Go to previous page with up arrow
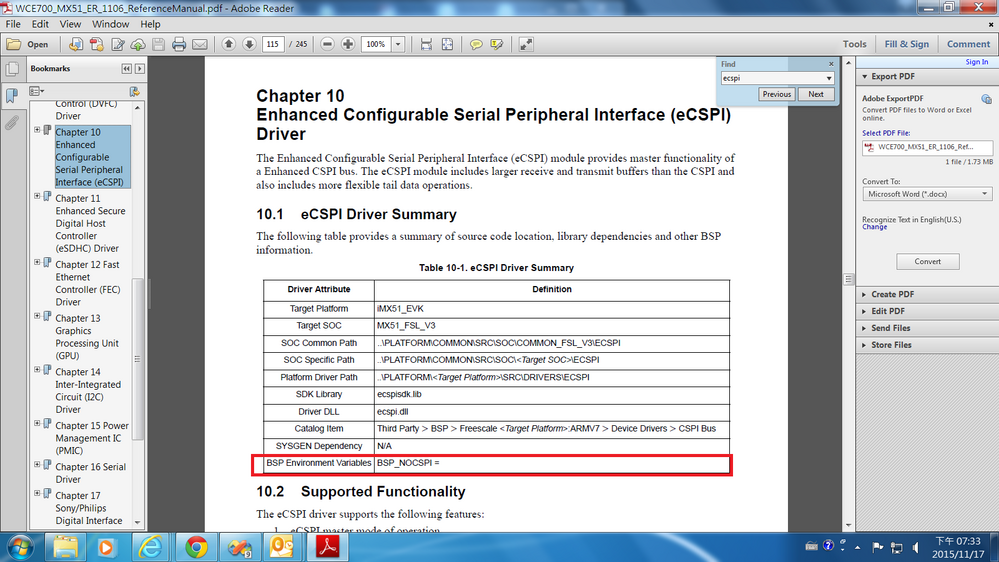Image resolution: width=999 pixels, height=562 pixels. tap(229, 44)
